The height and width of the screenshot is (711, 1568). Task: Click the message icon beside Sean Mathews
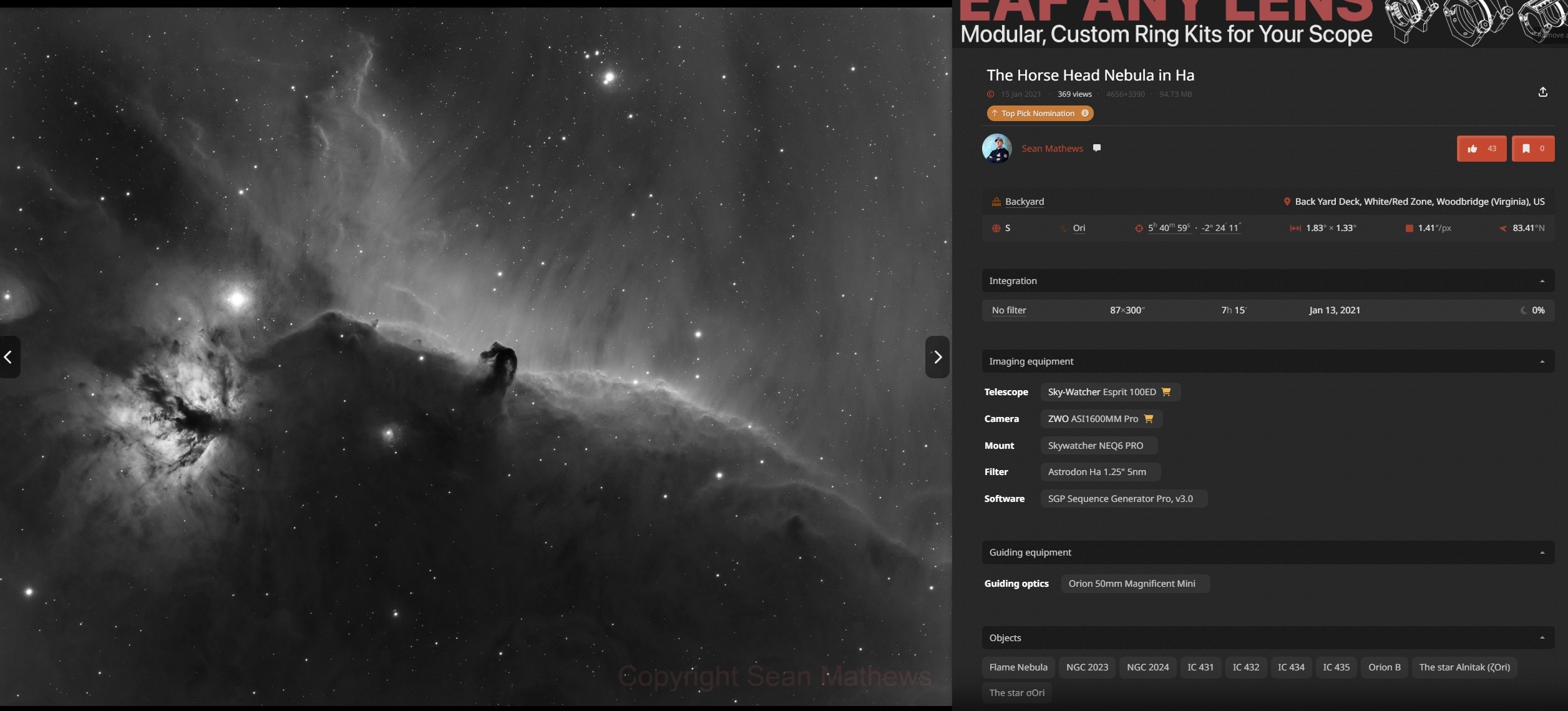pos(1097,148)
